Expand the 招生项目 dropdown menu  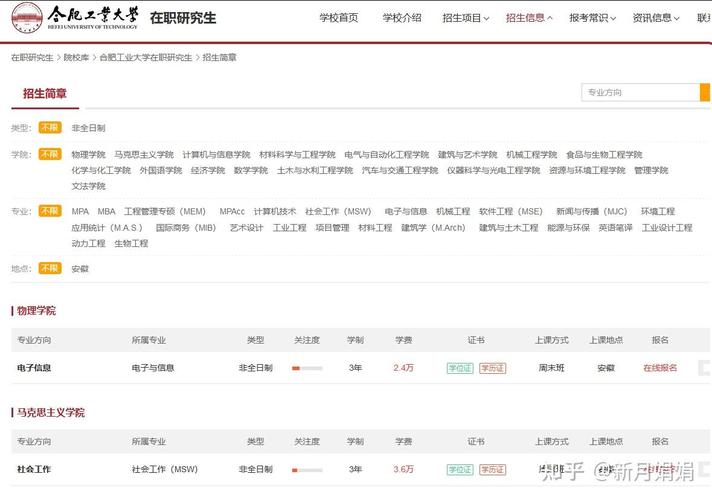pyautogui.click(x=466, y=18)
